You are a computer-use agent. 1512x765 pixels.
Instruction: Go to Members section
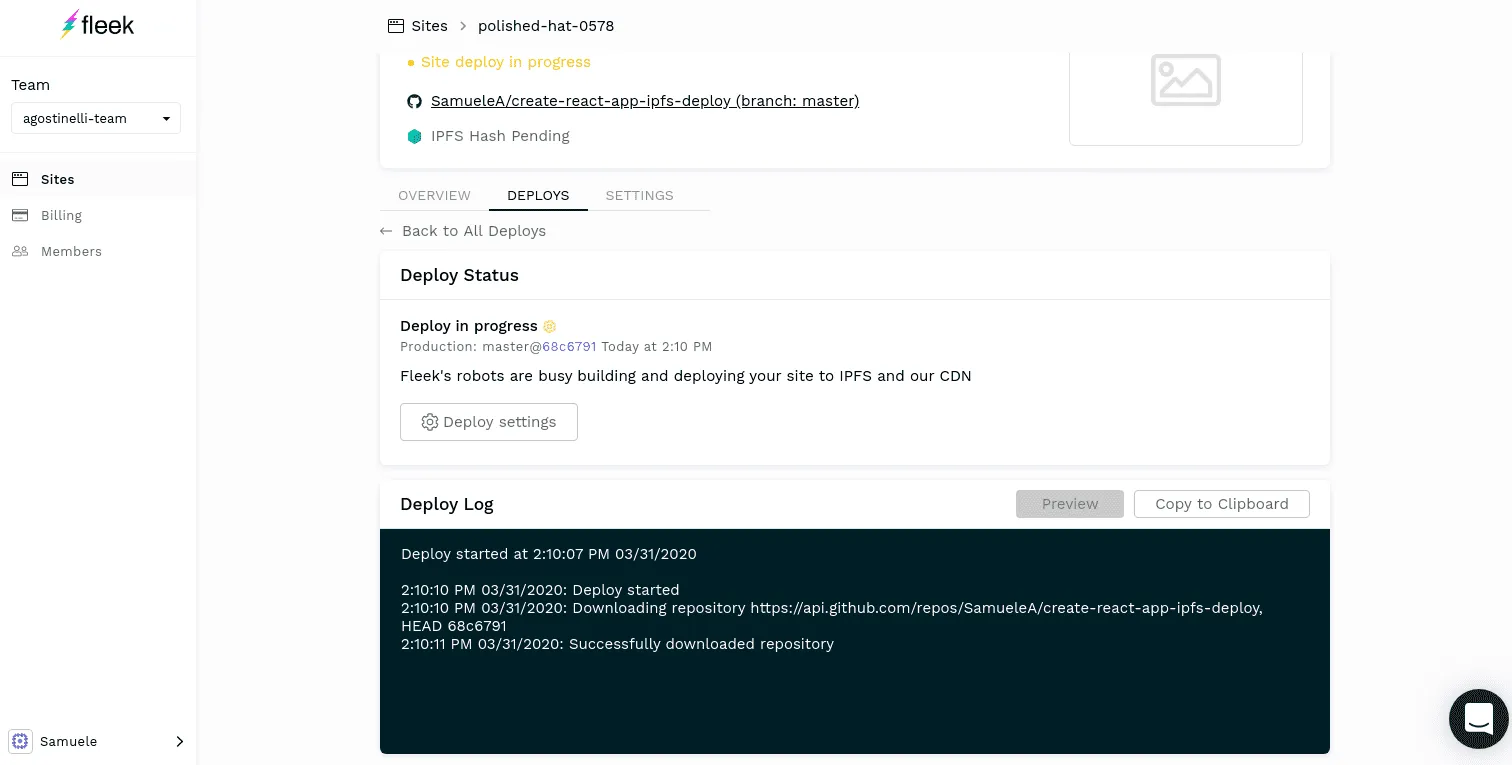pyautogui.click(x=71, y=251)
